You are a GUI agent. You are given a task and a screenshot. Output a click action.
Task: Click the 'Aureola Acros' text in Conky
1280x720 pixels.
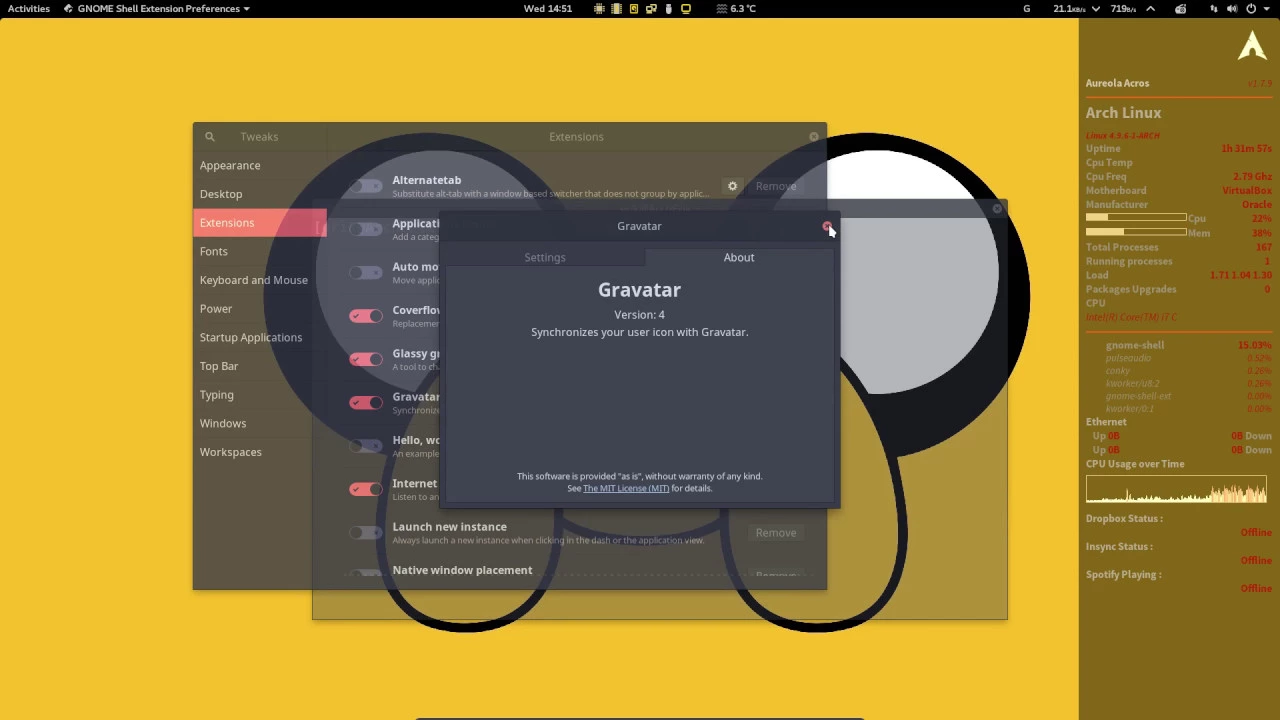1117,84
